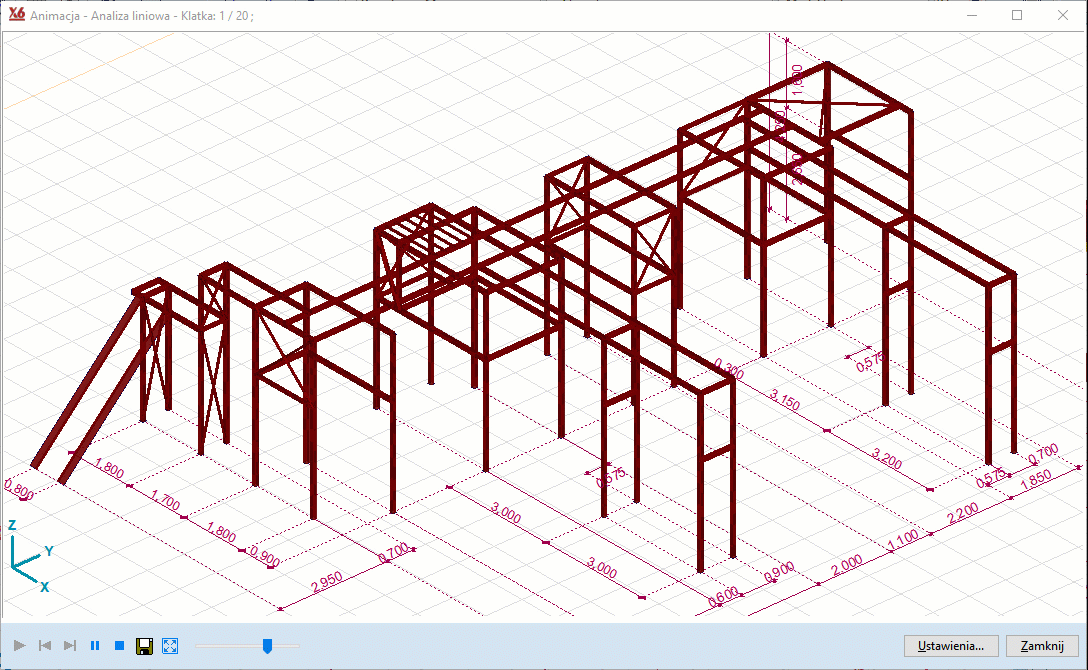Click the animation speed slider handle
Screen dimensions: 1088x670
267,646
